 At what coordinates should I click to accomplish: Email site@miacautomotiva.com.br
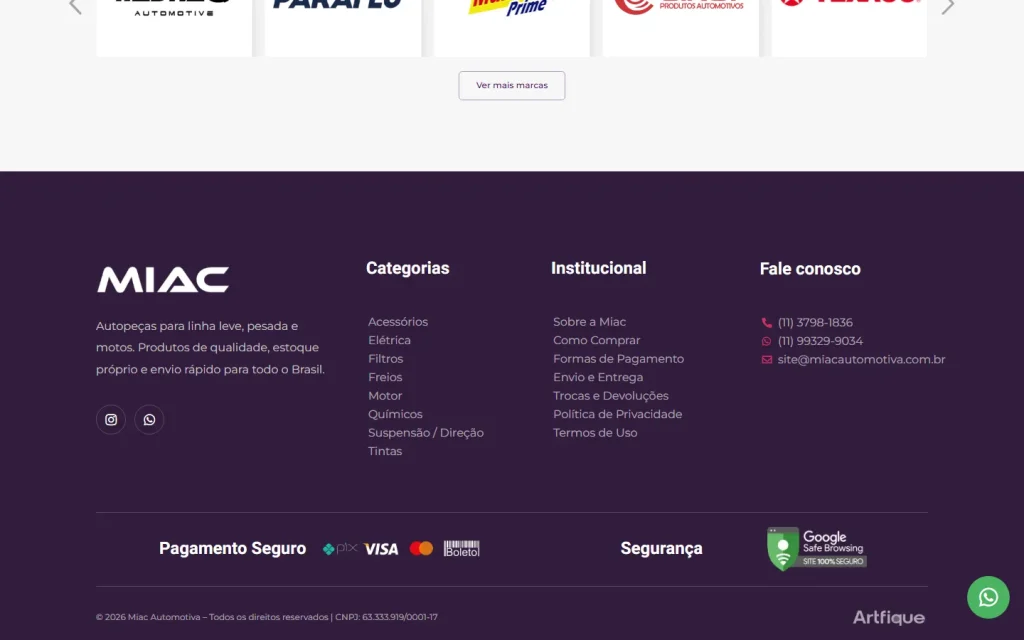pos(861,359)
